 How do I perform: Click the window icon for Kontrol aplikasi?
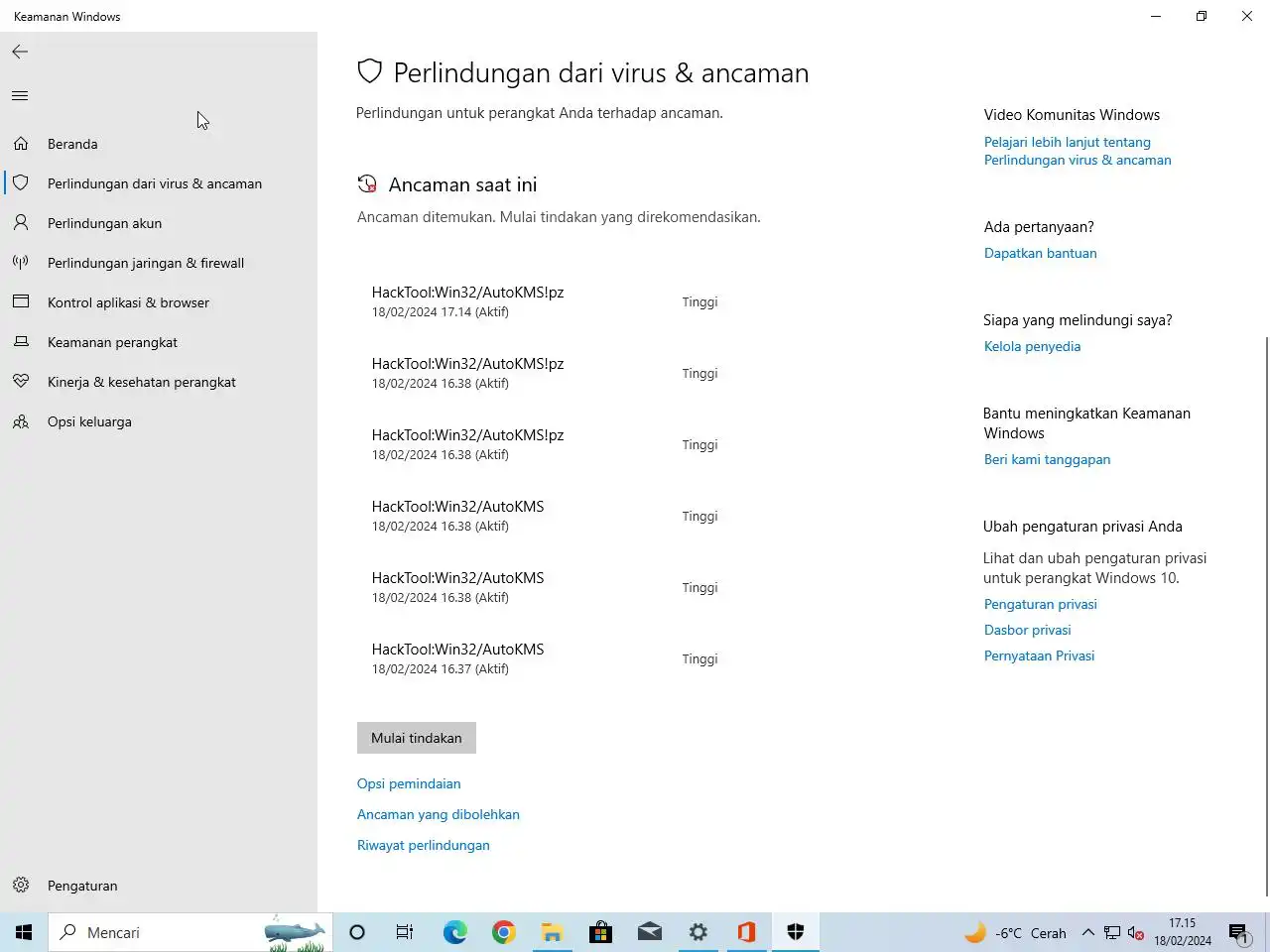(x=21, y=302)
